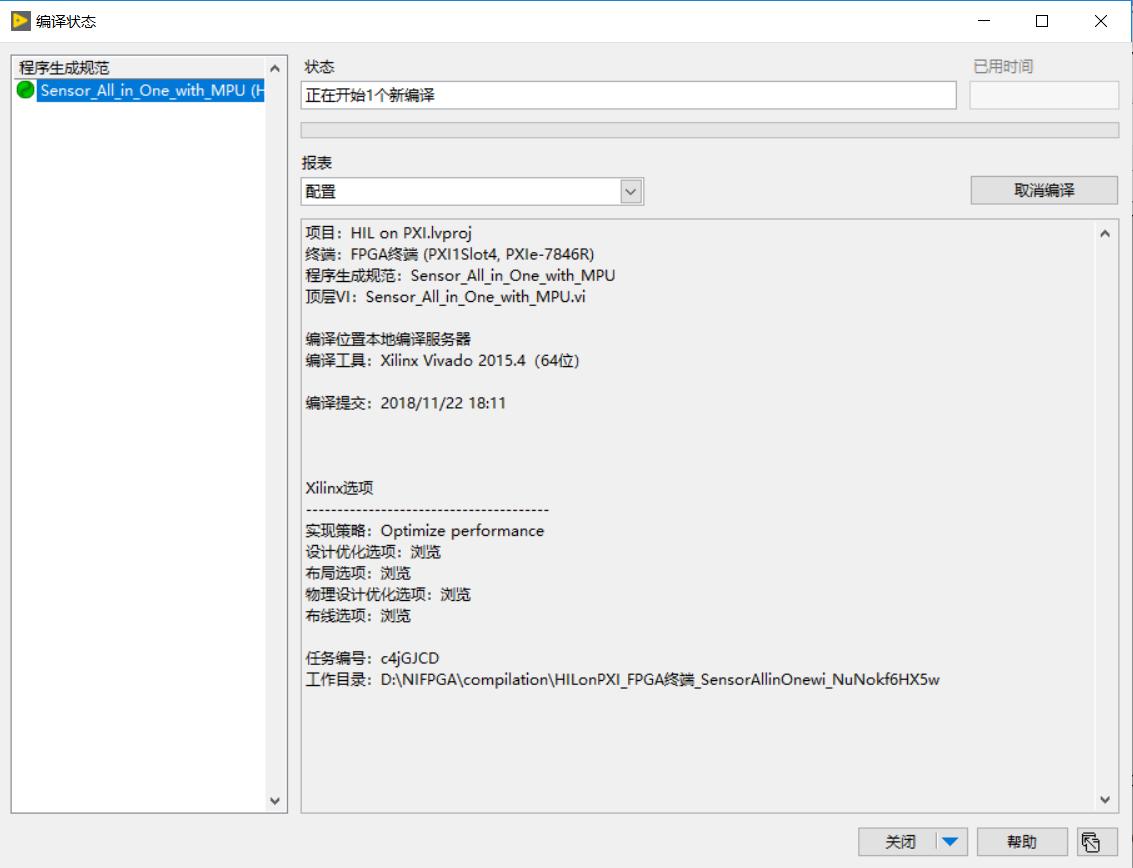Image resolution: width=1133 pixels, height=868 pixels.
Task: Click the 任务编号: c4jGJCD line
Action: coord(372,658)
